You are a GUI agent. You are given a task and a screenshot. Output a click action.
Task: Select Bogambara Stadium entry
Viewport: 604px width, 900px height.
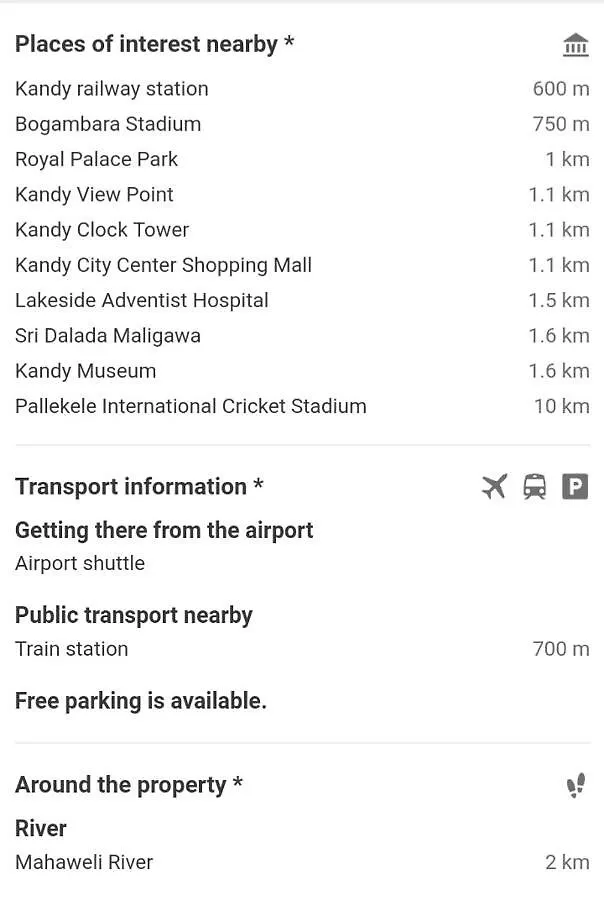pos(302,124)
